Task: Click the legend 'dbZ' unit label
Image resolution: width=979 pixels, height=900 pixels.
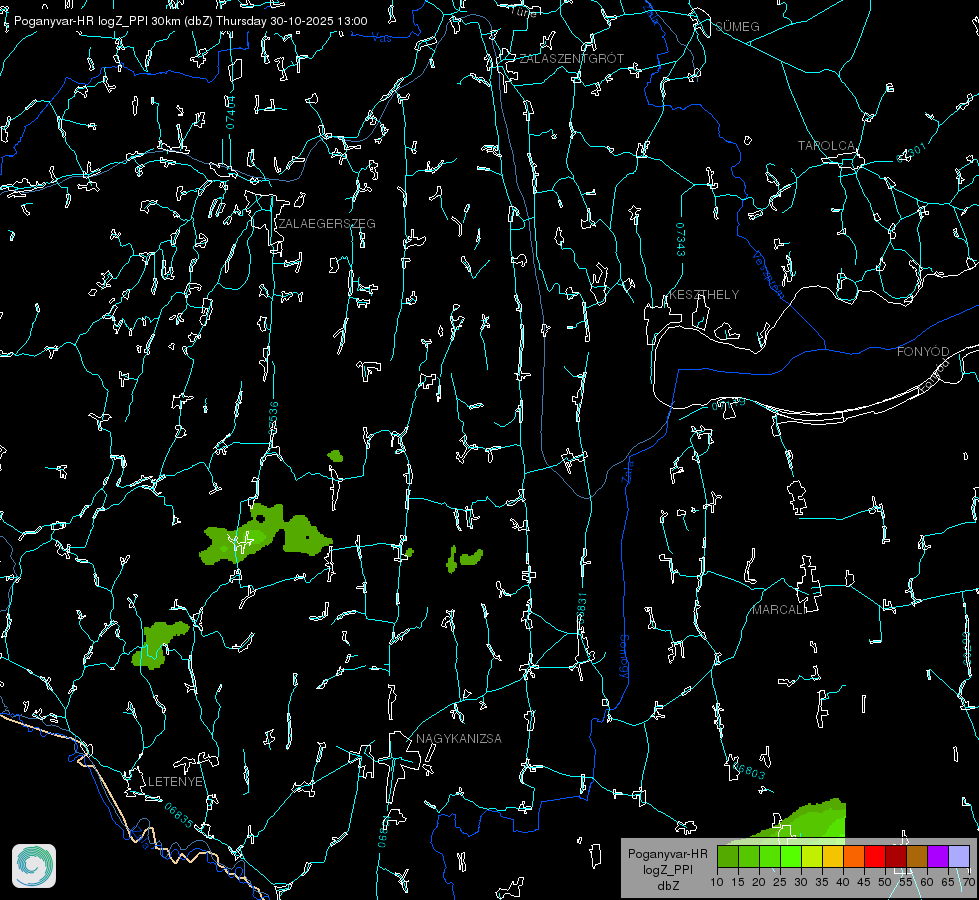Action: coord(667,886)
